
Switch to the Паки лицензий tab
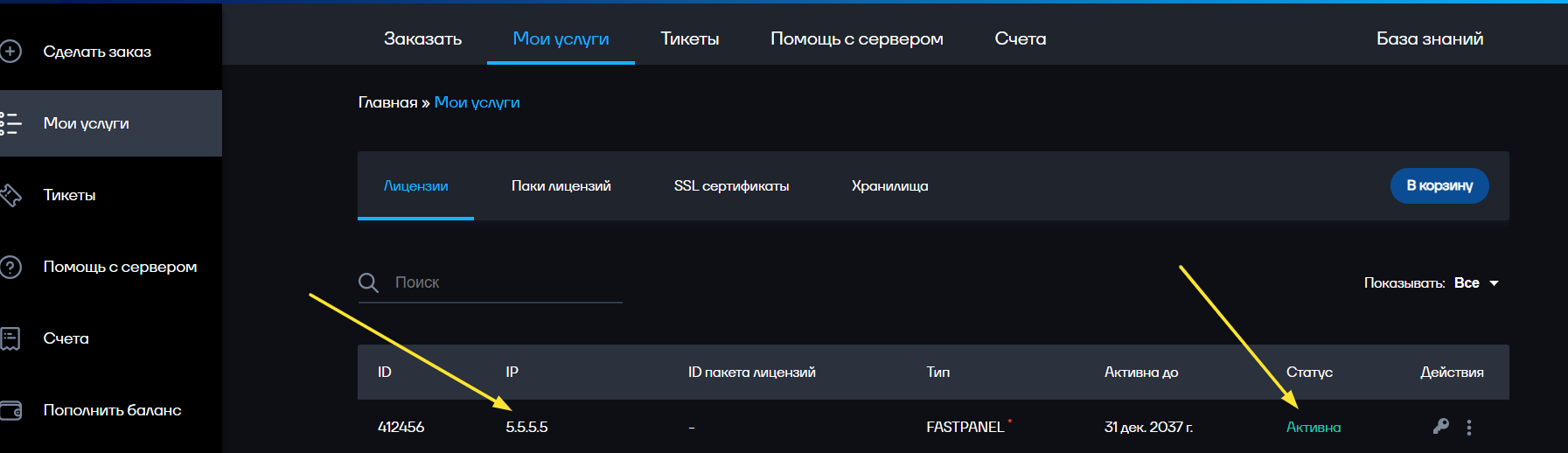pyautogui.click(x=561, y=185)
